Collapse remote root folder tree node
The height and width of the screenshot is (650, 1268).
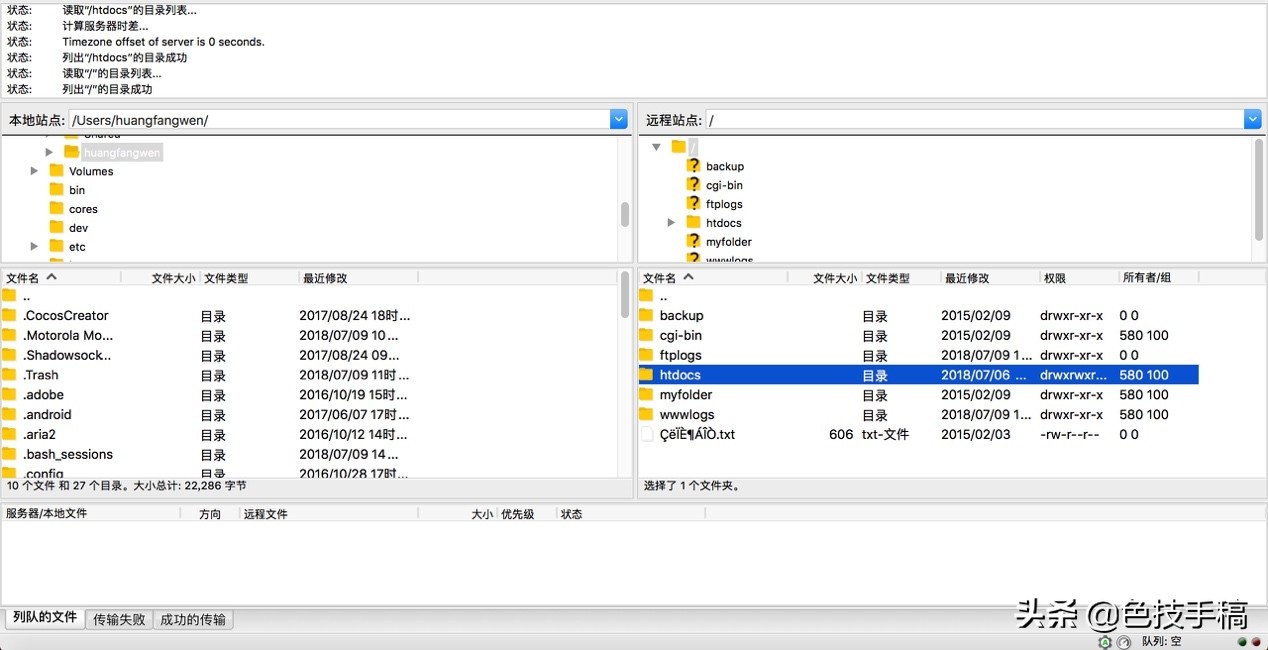tap(657, 147)
